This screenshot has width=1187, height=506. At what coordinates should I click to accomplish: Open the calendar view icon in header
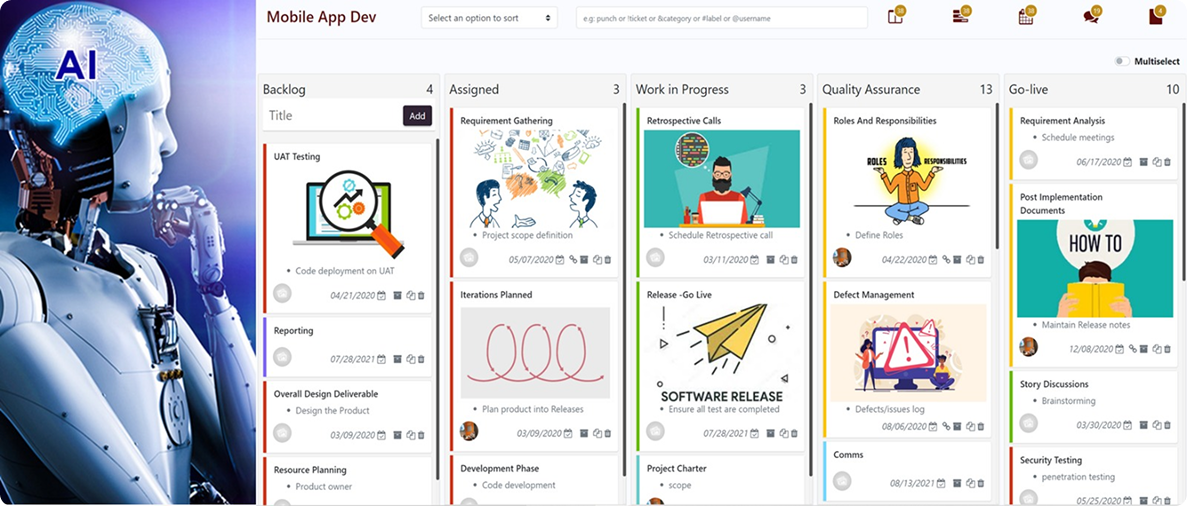1025,17
